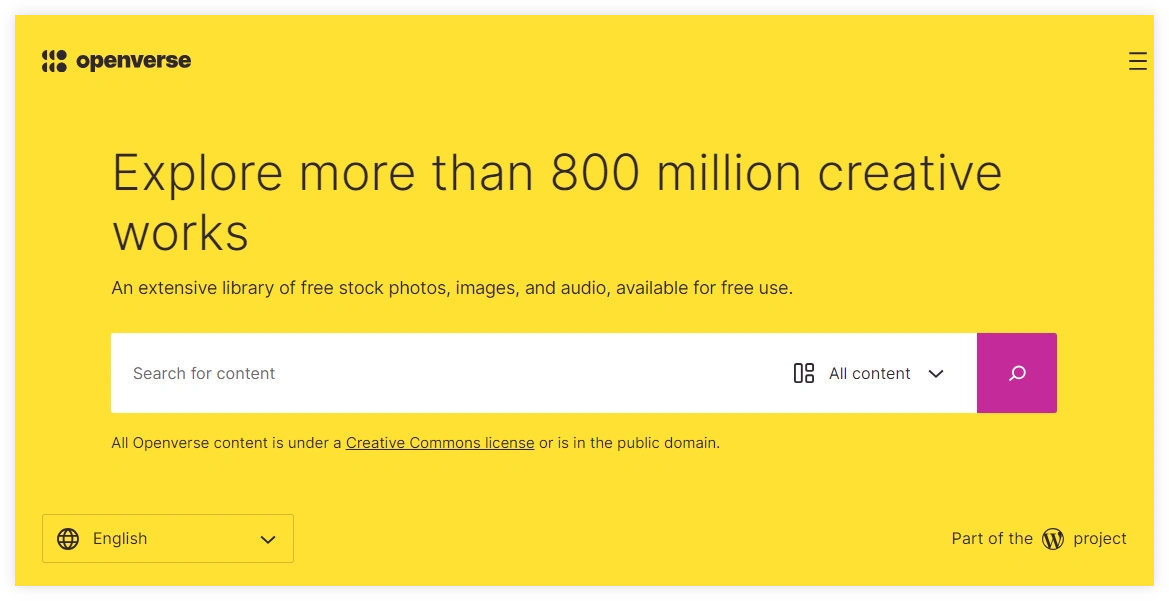
Task: Open the English language selector
Action: tap(168, 538)
